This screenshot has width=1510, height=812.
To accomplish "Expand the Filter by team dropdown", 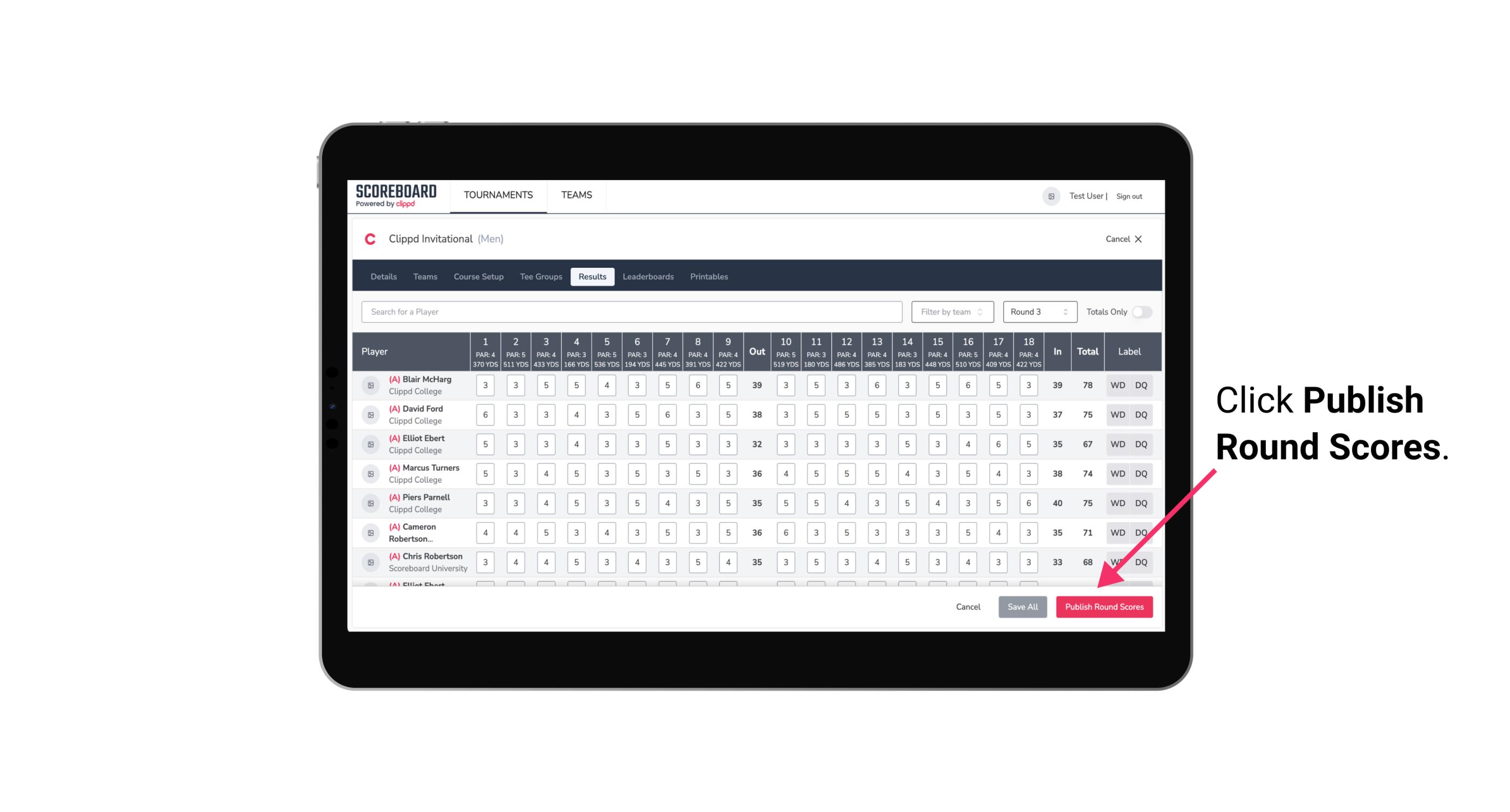I will pyautogui.click(x=951, y=312).
